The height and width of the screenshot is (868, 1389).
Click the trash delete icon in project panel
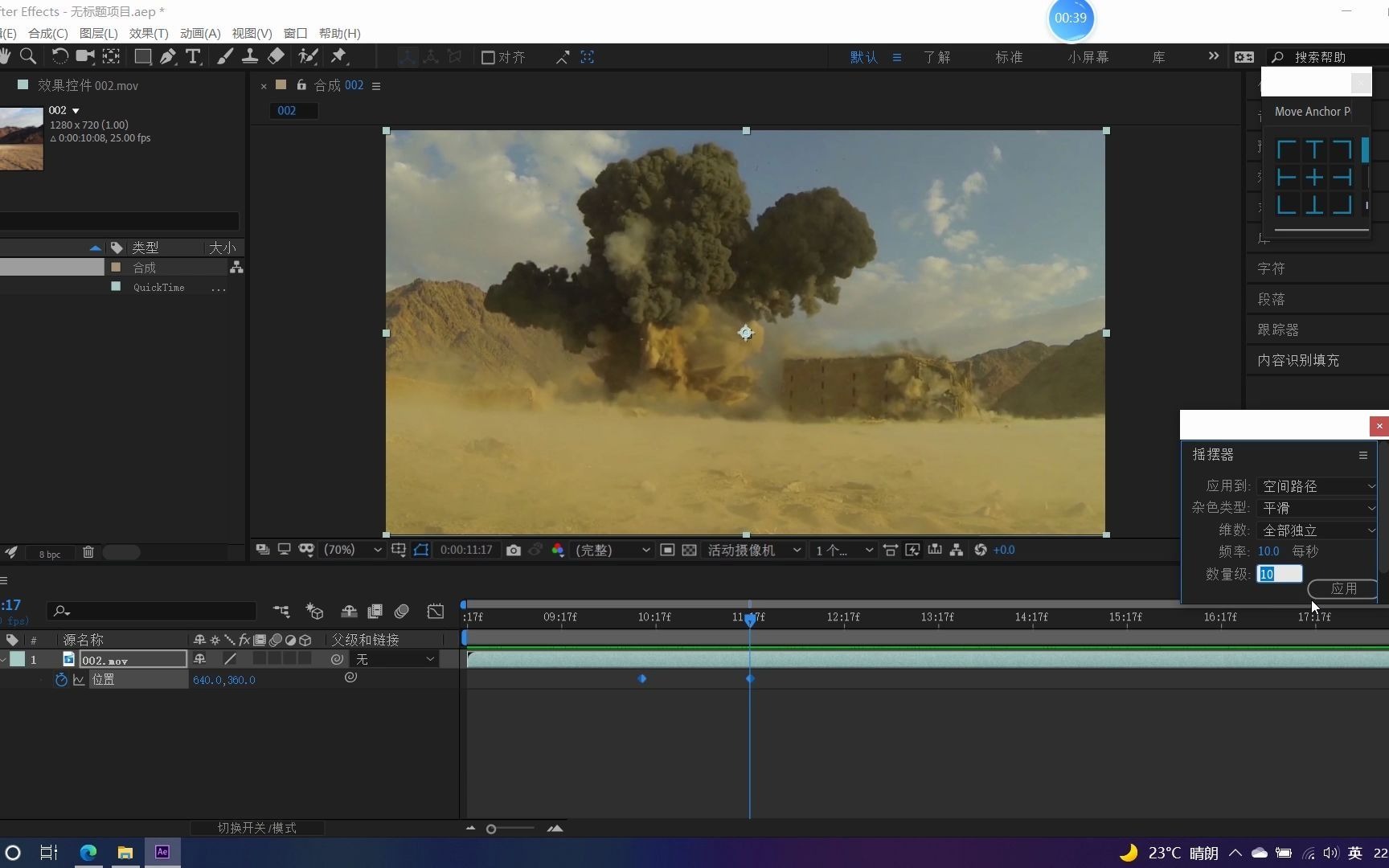point(88,552)
